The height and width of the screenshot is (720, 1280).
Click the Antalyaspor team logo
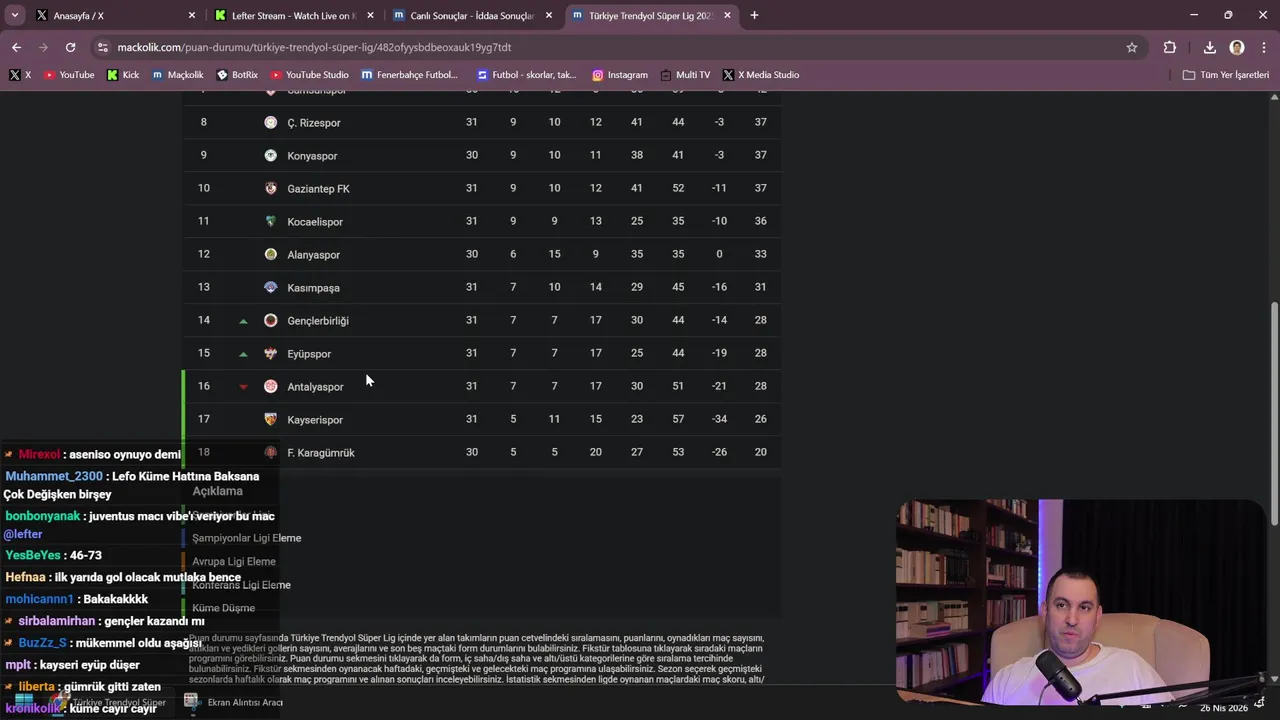pos(270,386)
